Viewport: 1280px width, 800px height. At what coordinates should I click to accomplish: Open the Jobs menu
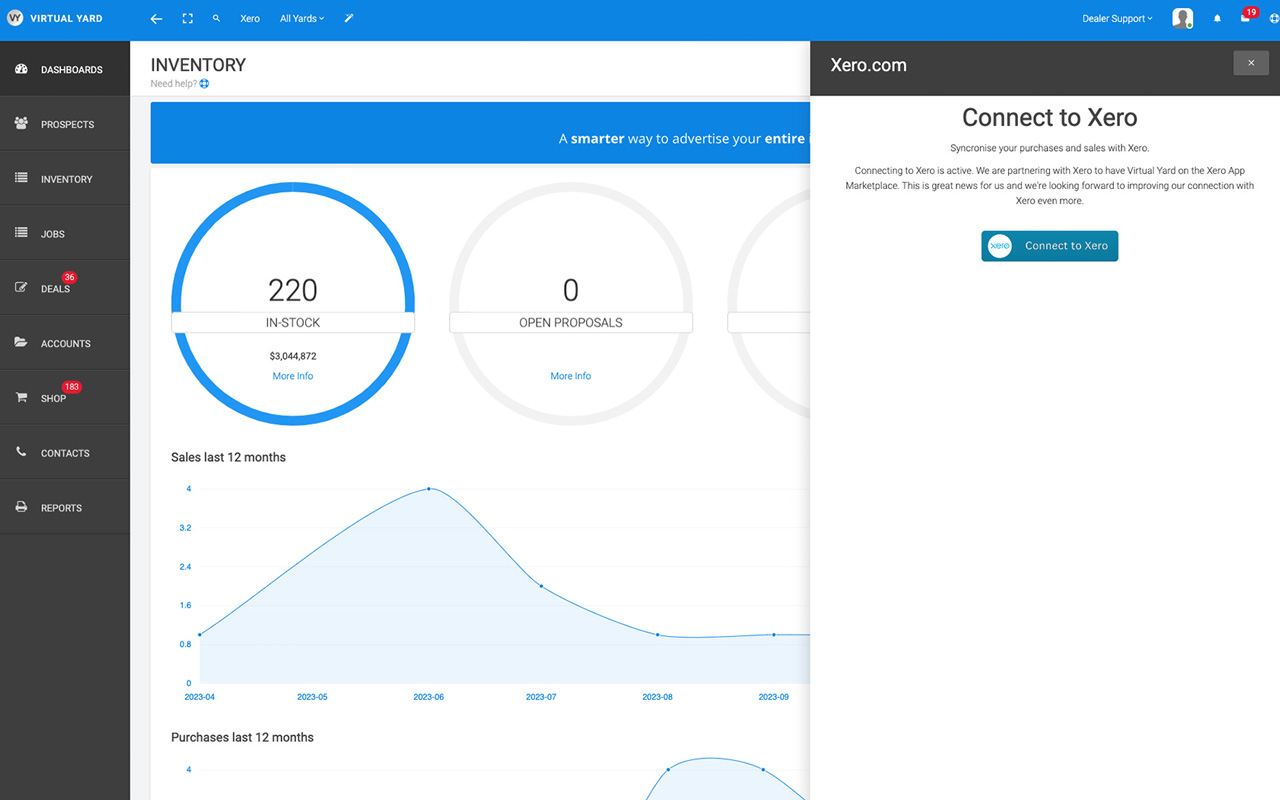pyautogui.click(x=65, y=233)
